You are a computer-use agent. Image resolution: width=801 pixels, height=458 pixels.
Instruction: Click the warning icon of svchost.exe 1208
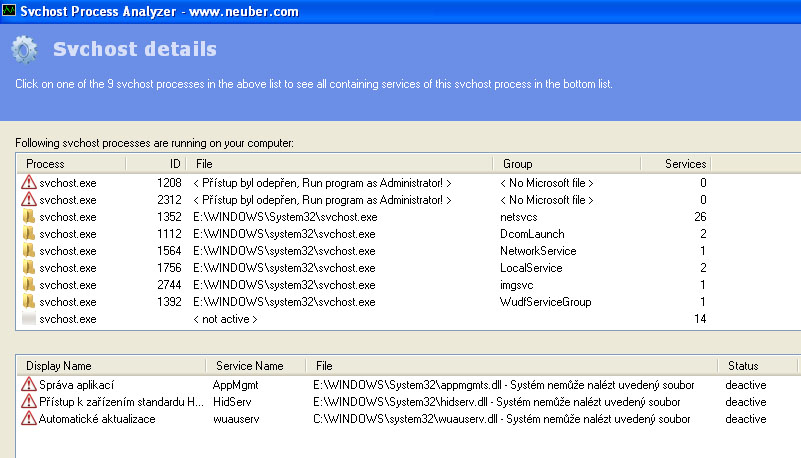point(29,182)
